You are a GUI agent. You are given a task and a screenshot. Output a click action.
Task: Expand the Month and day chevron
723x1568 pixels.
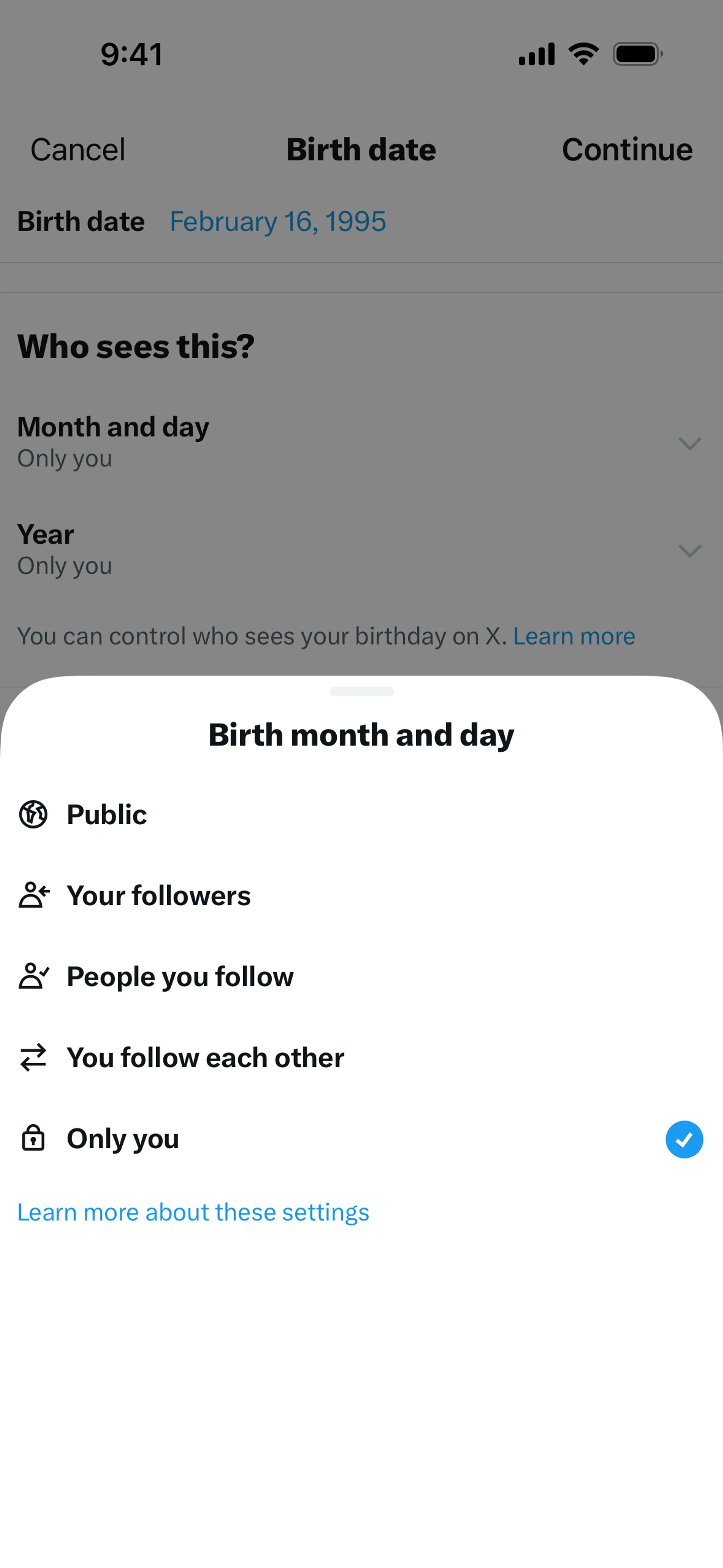point(689,443)
